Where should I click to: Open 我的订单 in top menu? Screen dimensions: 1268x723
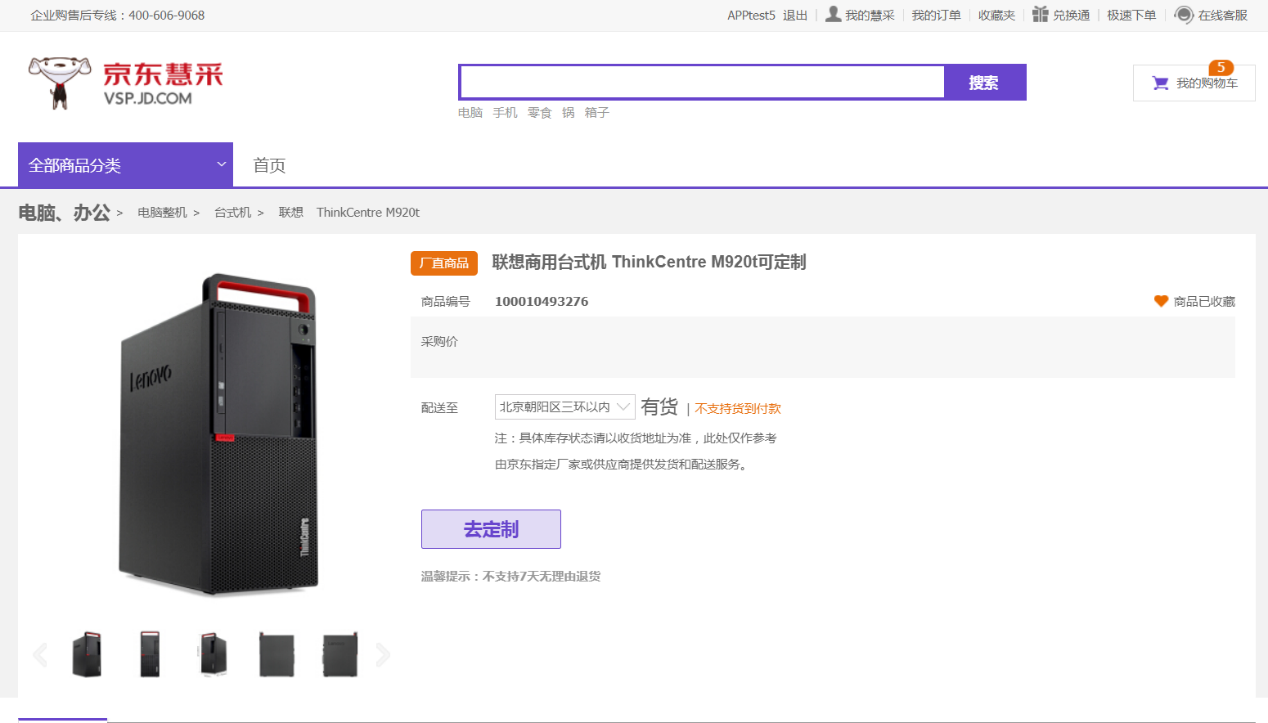936,15
